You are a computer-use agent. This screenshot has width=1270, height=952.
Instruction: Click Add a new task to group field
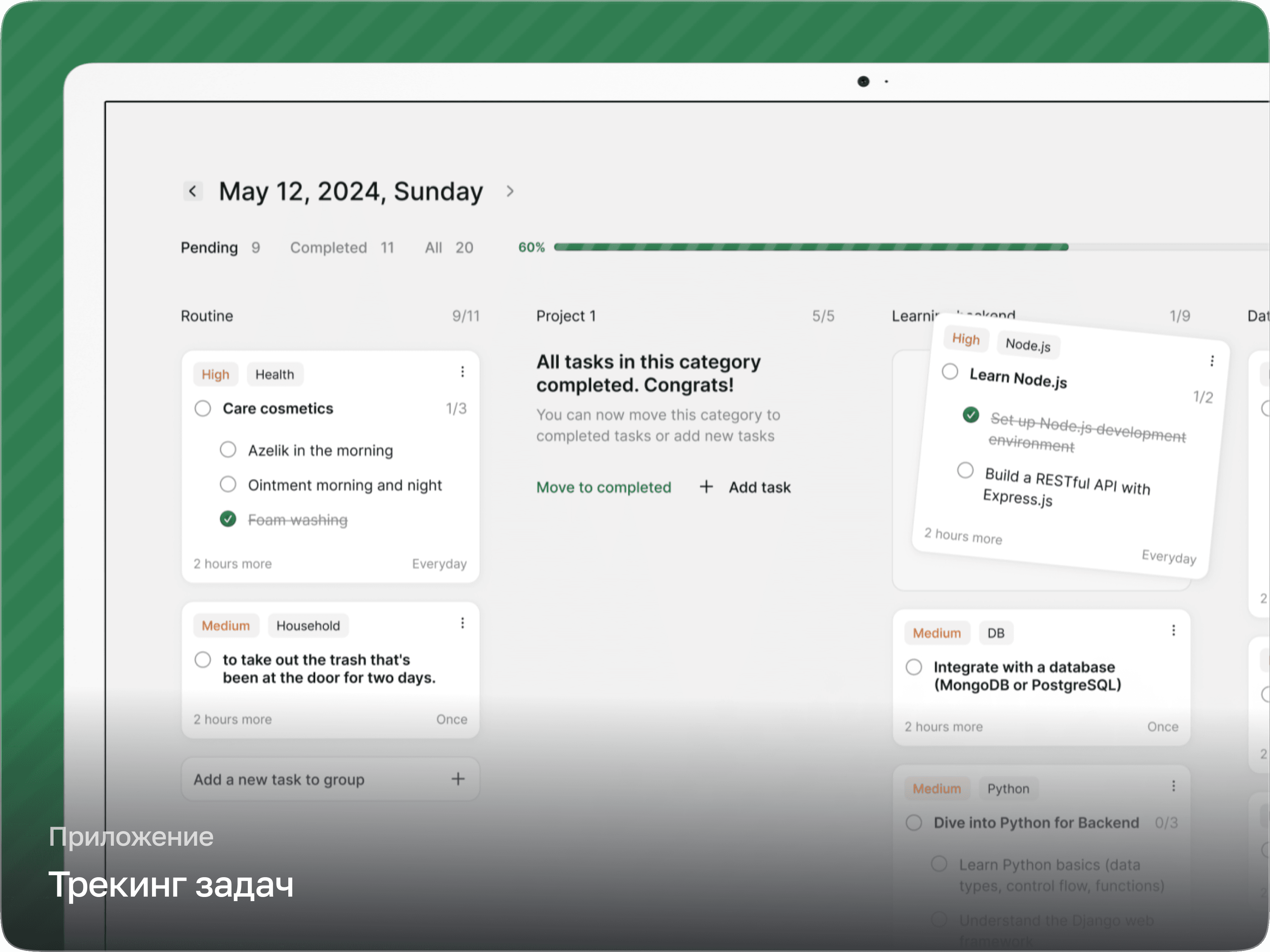[331, 779]
